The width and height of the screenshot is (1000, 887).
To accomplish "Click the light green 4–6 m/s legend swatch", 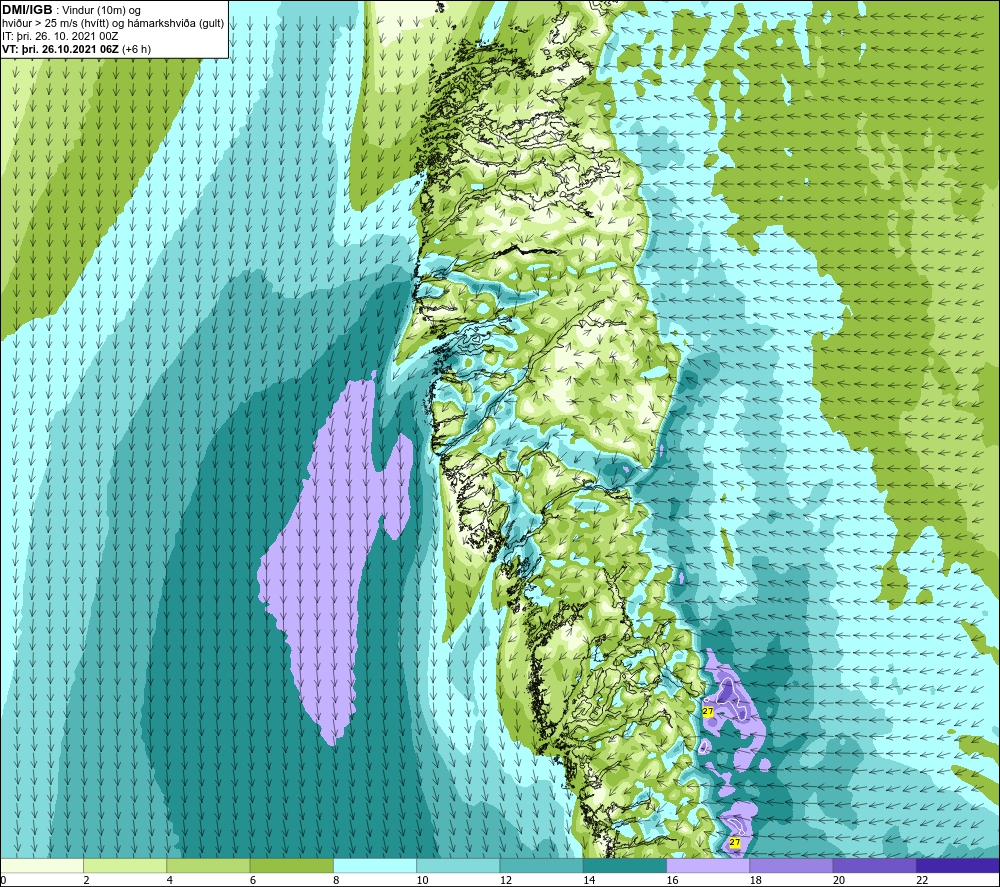I will tap(209, 865).
